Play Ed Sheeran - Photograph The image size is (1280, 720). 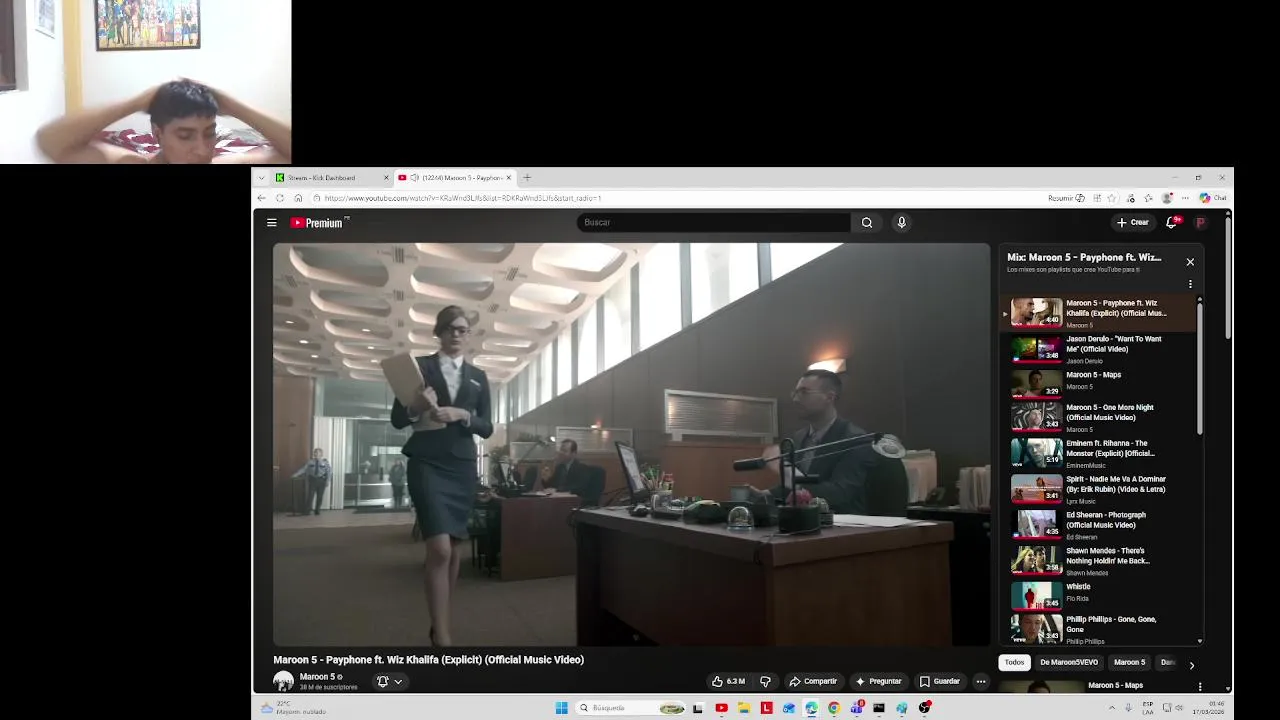tap(1098, 525)
